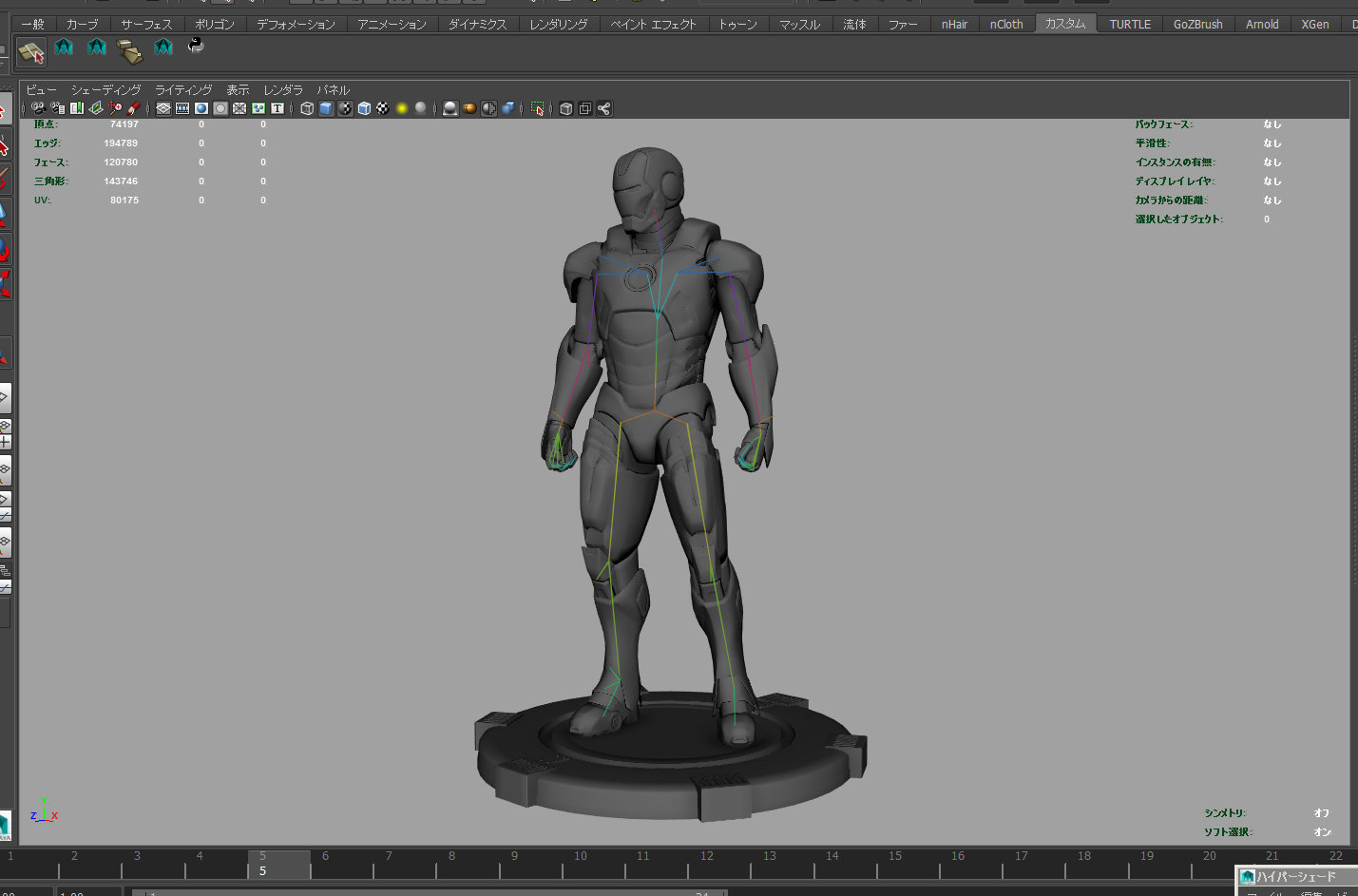Click the シンメトリ status label
Image resolution: width=1358 pixels, height=896 pixels.
[x=1225, y=813]
